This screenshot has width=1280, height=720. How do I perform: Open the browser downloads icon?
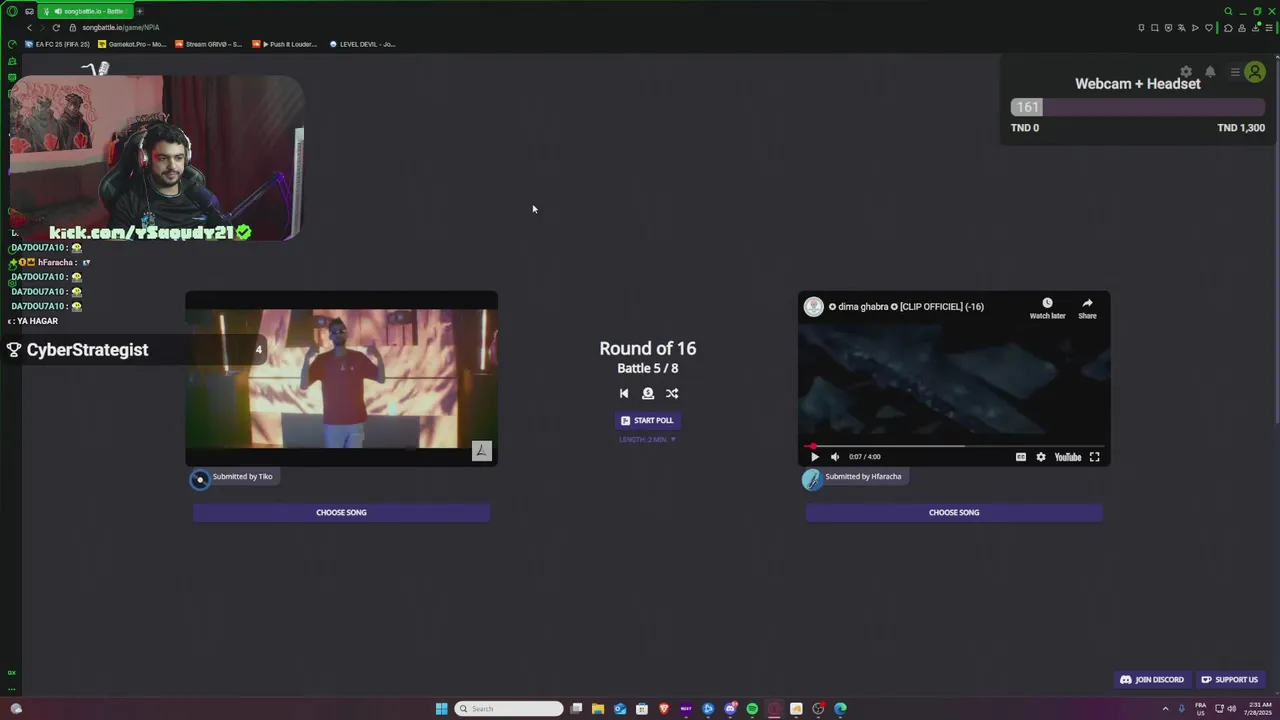[1255, 27]
